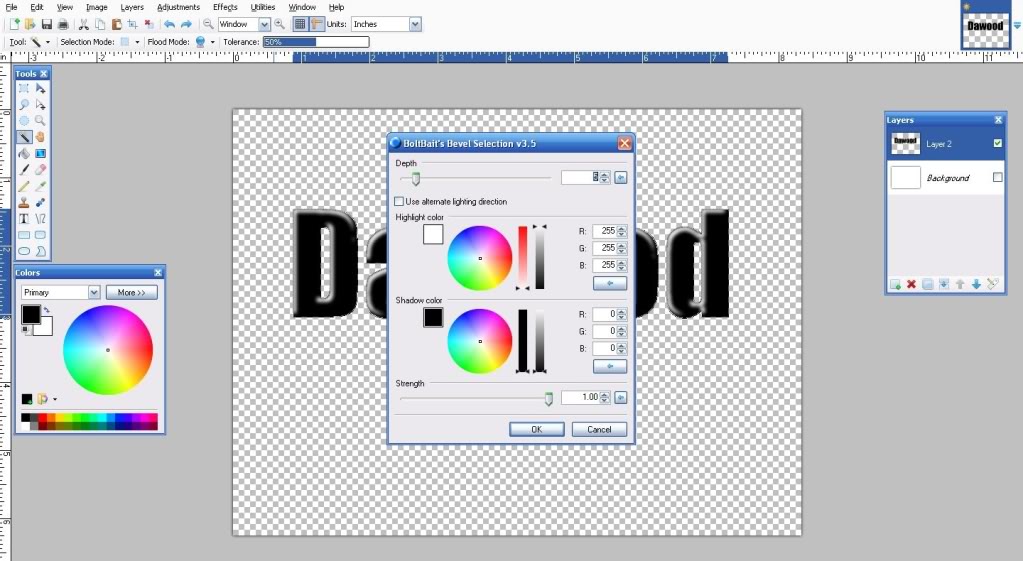Select the Ellipse shape tool
This screenshot has width=1023, height=561.
tap(24, 251)
